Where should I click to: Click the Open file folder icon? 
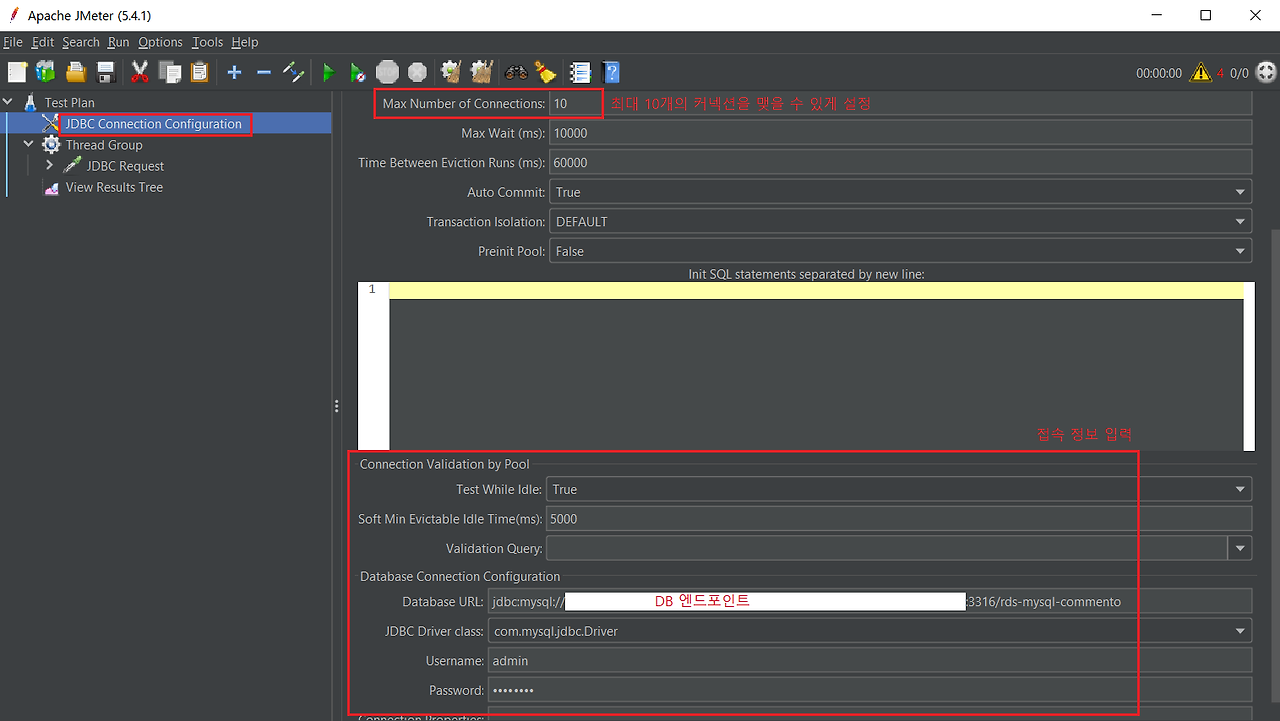76,72
